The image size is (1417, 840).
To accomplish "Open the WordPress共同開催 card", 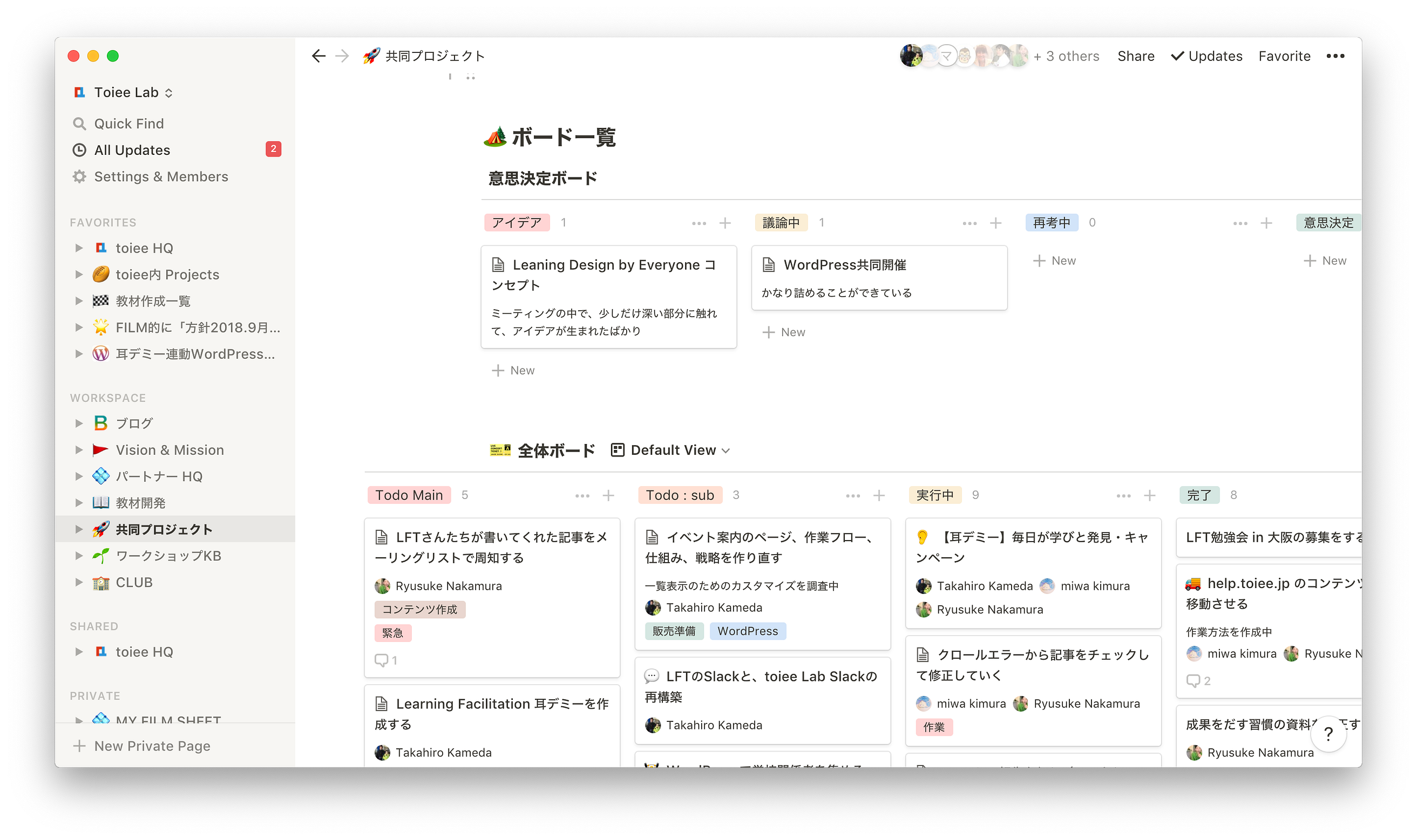I will pos(879,277).
